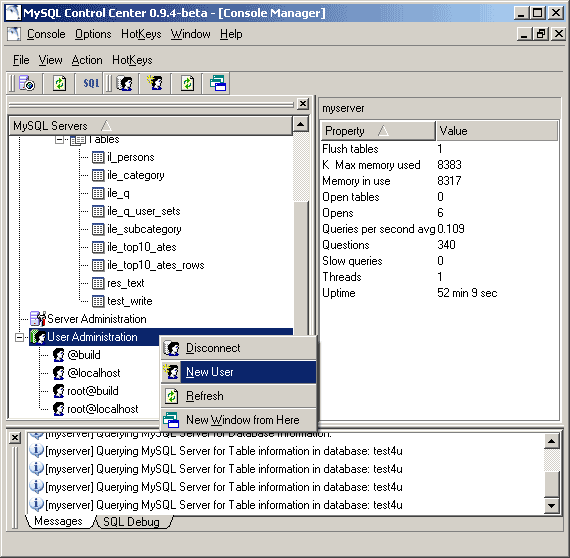
Task: Click the ile_q table icon
Action: coord(98,193)
